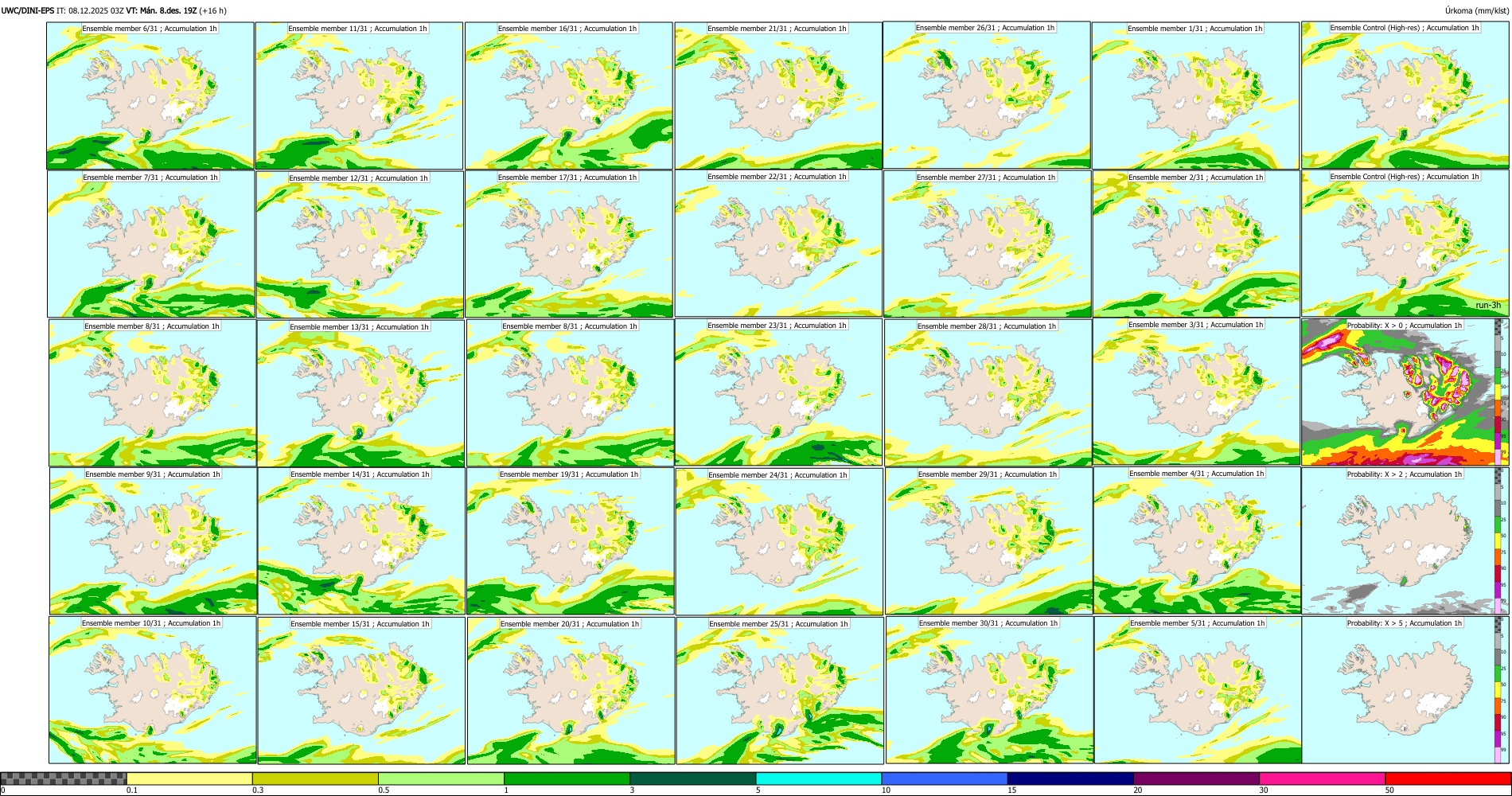The image size is (1512, 796).
Task: Click the Ensemble member 2/31 map
Action: 1196,244
